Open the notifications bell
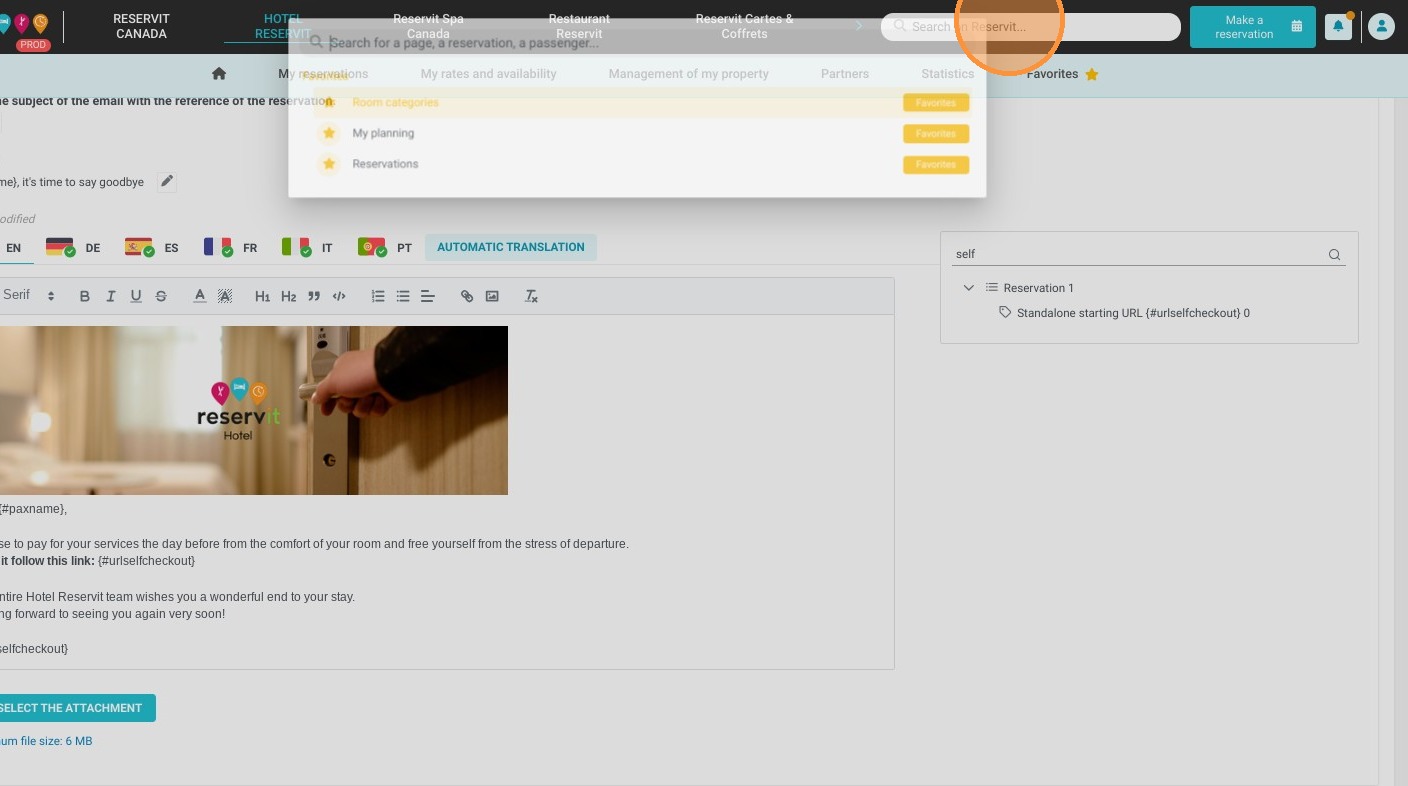Image resolution: width=1408 pixels, height=786 pixels. [1338, 27]
